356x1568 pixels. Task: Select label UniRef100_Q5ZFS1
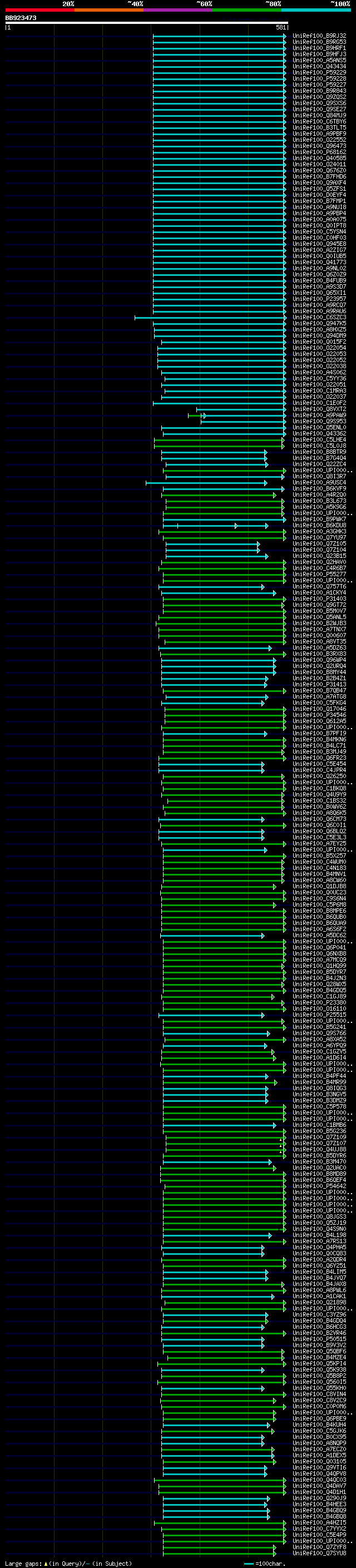point(319,189)
